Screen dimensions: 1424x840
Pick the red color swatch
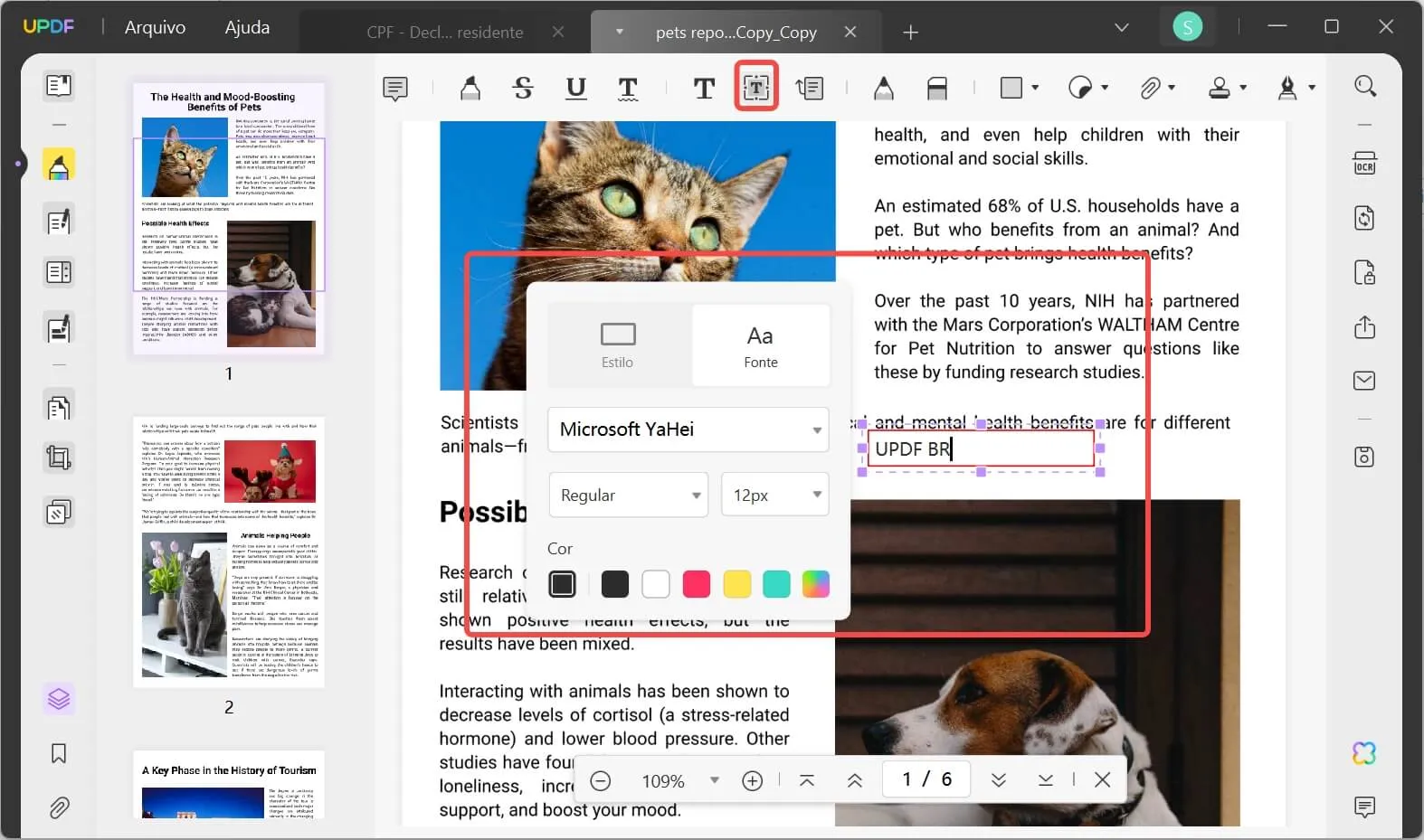coord(696,584)
